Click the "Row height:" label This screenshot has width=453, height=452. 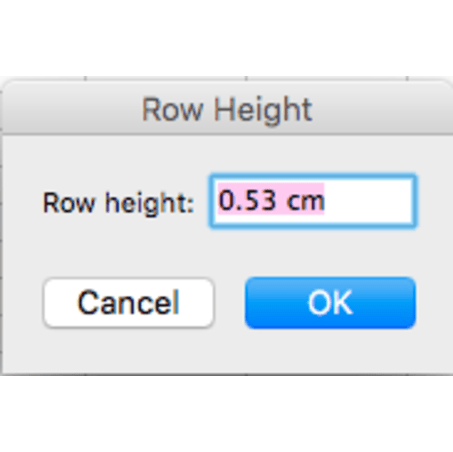point(118,203)
